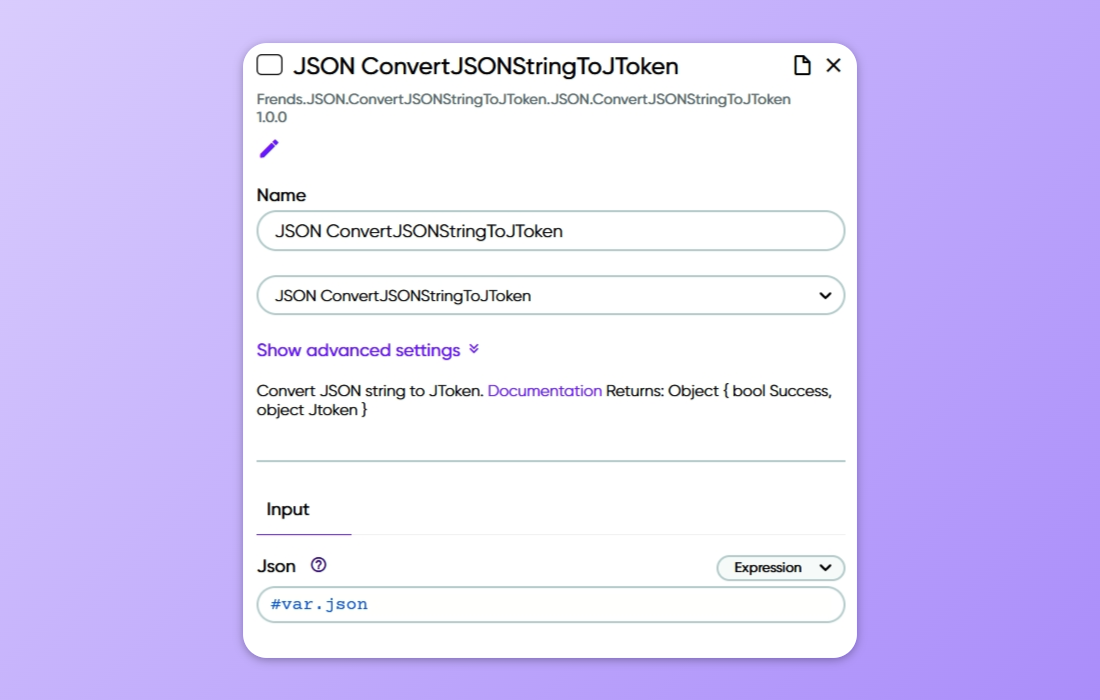This screenshot has height=700, width=1100.
Task: Click the JSON ConvertJSONStringToJToken panel title
Action: (485, 66)
